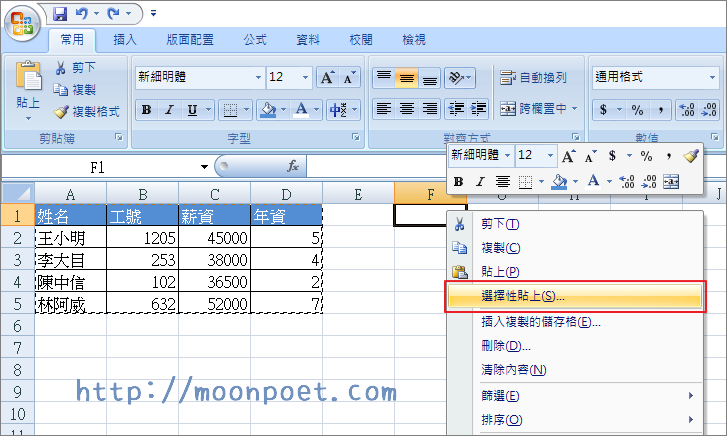Click the 複製格式 format painter in ribbon

click(61, 111)
